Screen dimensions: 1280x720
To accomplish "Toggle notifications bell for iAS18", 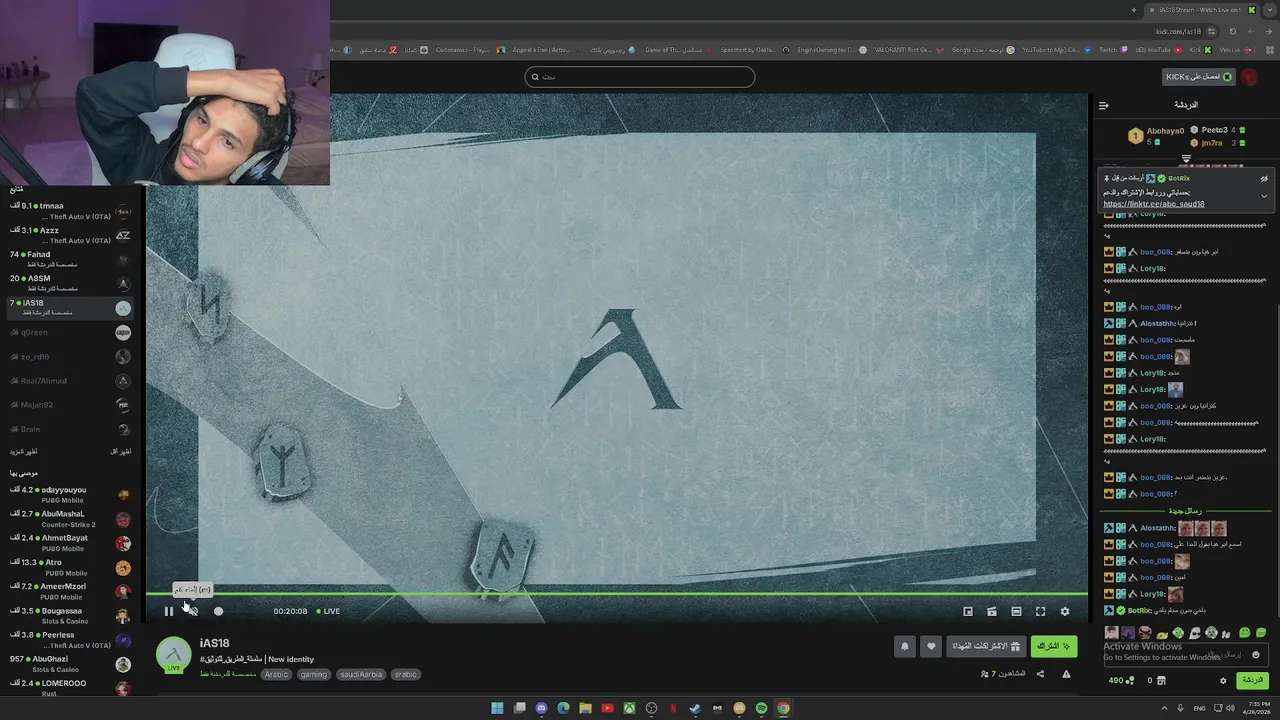I will pos(905,646).
